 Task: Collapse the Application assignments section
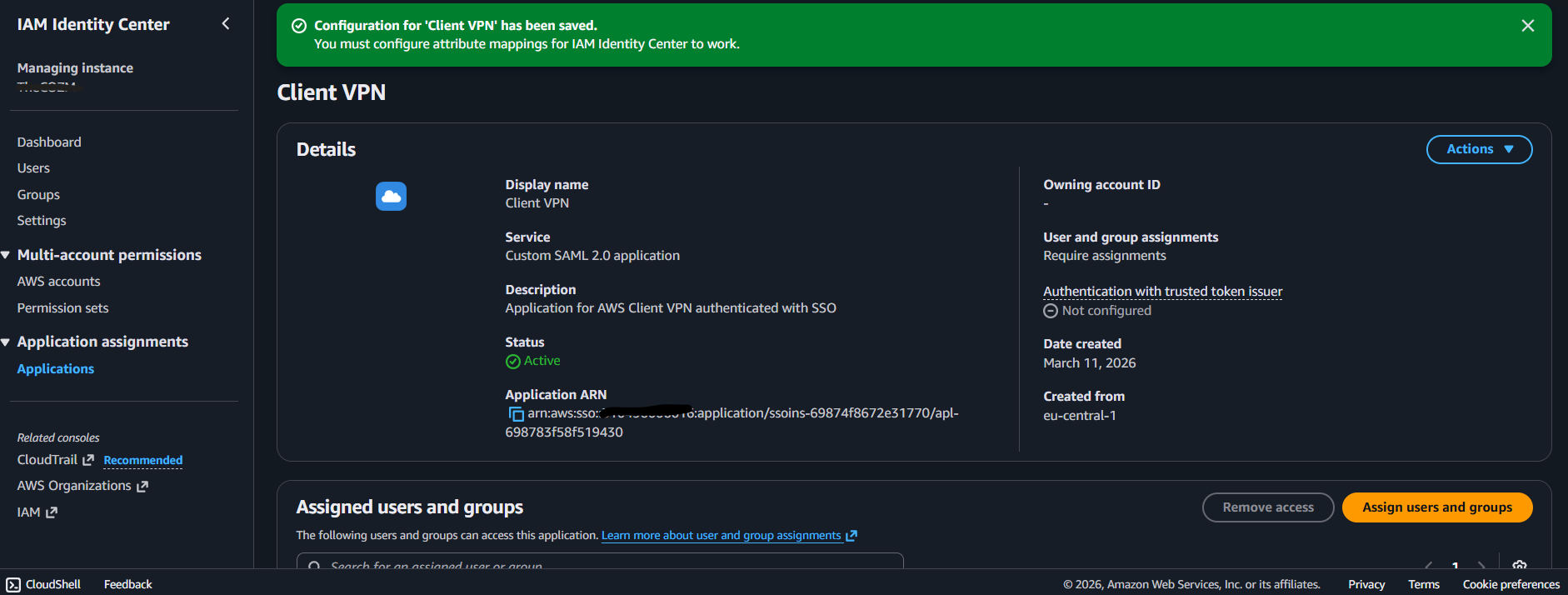[x=6, y=342]
